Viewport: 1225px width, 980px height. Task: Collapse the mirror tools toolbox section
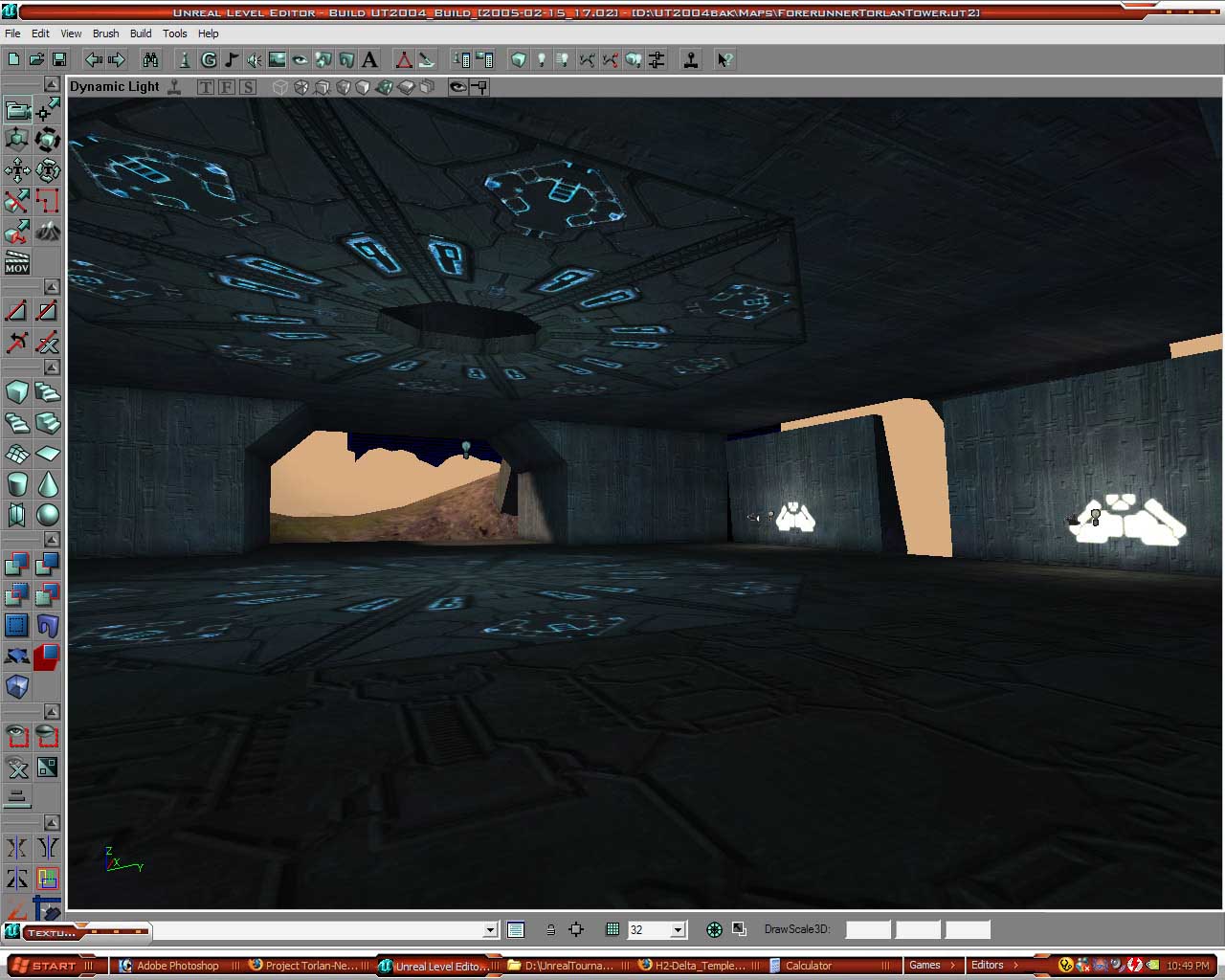click(52, 823)
